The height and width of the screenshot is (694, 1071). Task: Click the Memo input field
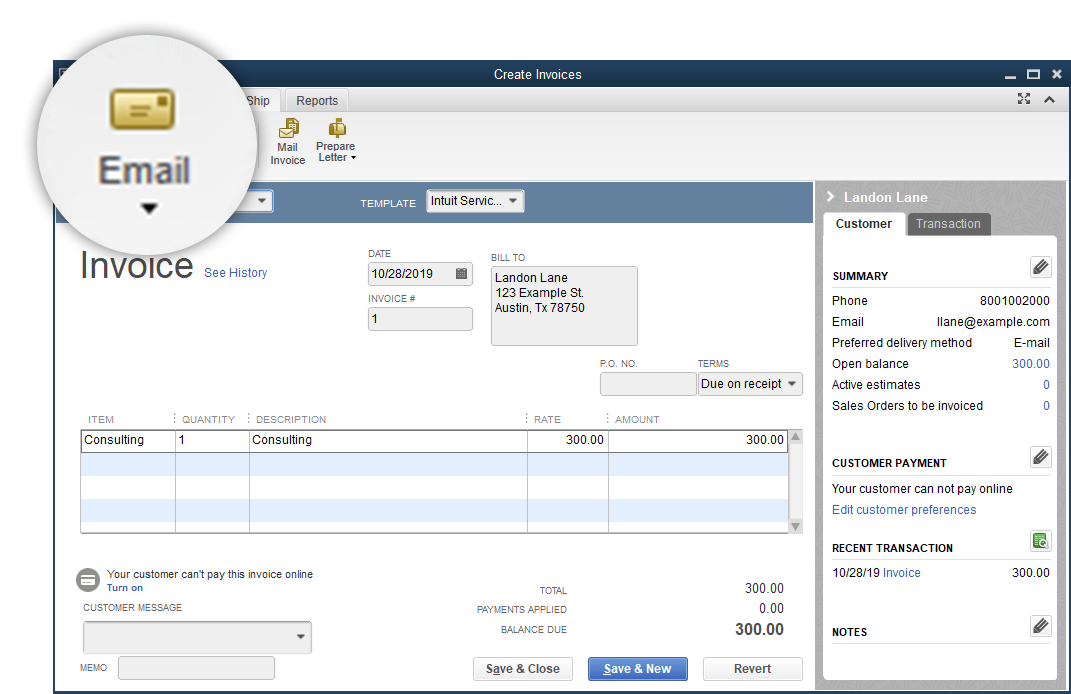(196, 668)
